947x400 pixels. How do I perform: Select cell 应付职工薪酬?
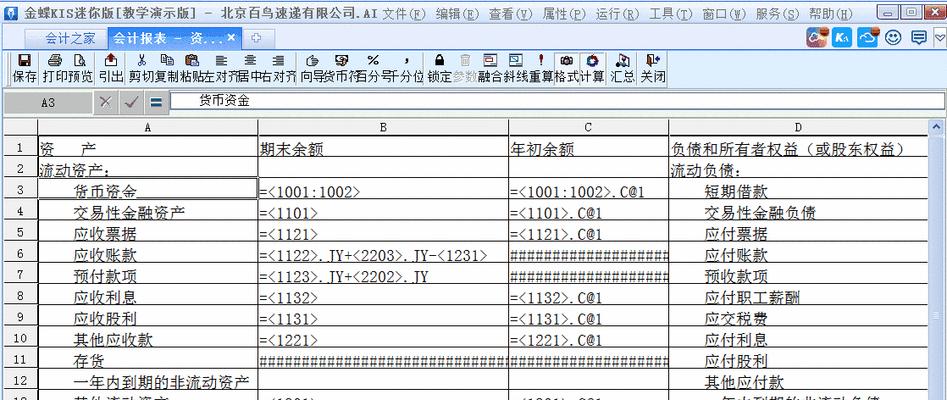[798, 295]
